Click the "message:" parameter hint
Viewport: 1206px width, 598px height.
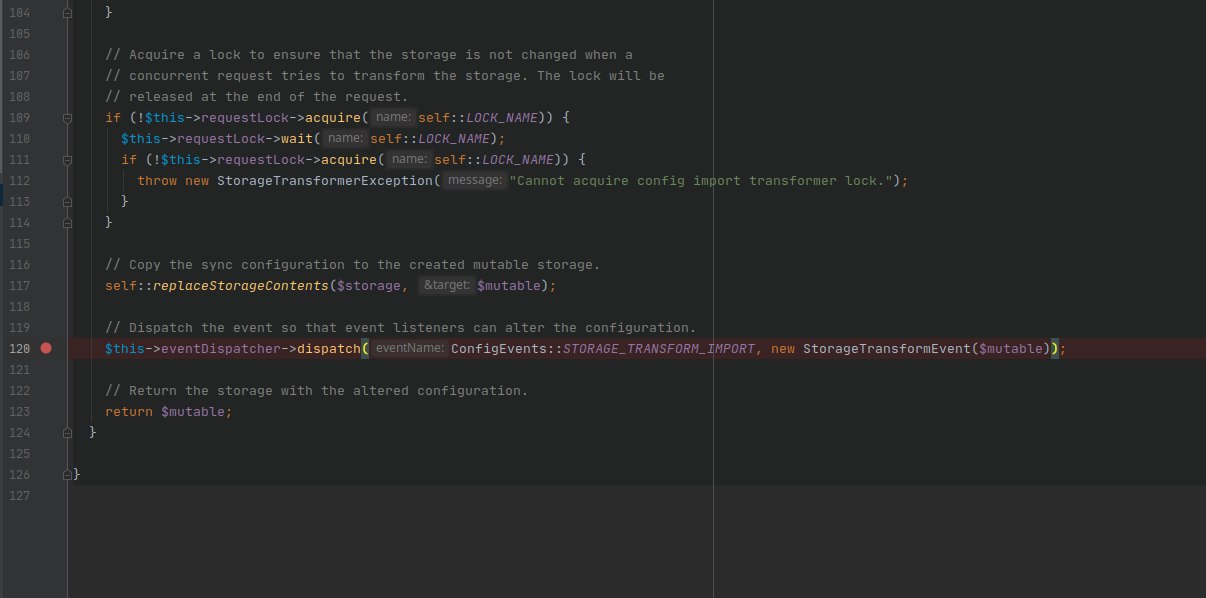pos(473,180)
